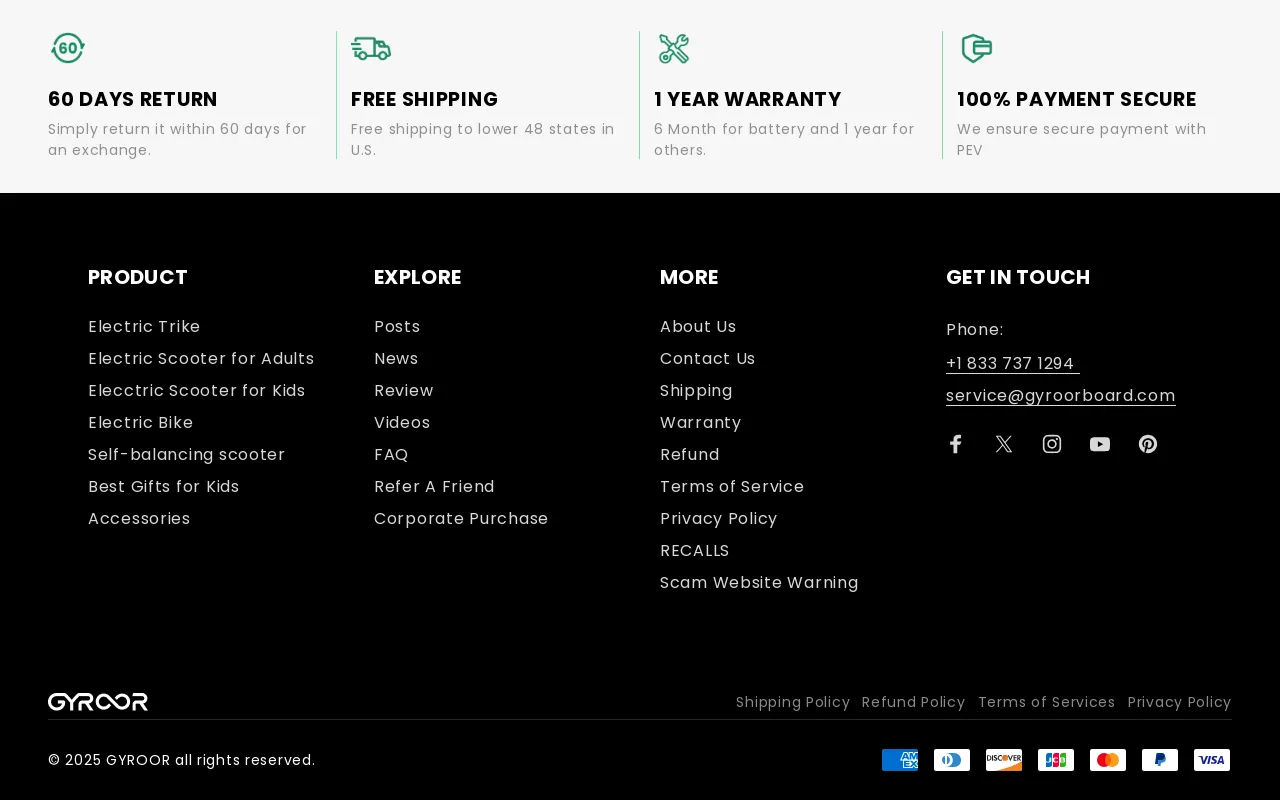This screenshot has height=800, width=1280.
Task: Click the PayPal payment method icon
Action: pyautogui.click(x=1160, y=760)
